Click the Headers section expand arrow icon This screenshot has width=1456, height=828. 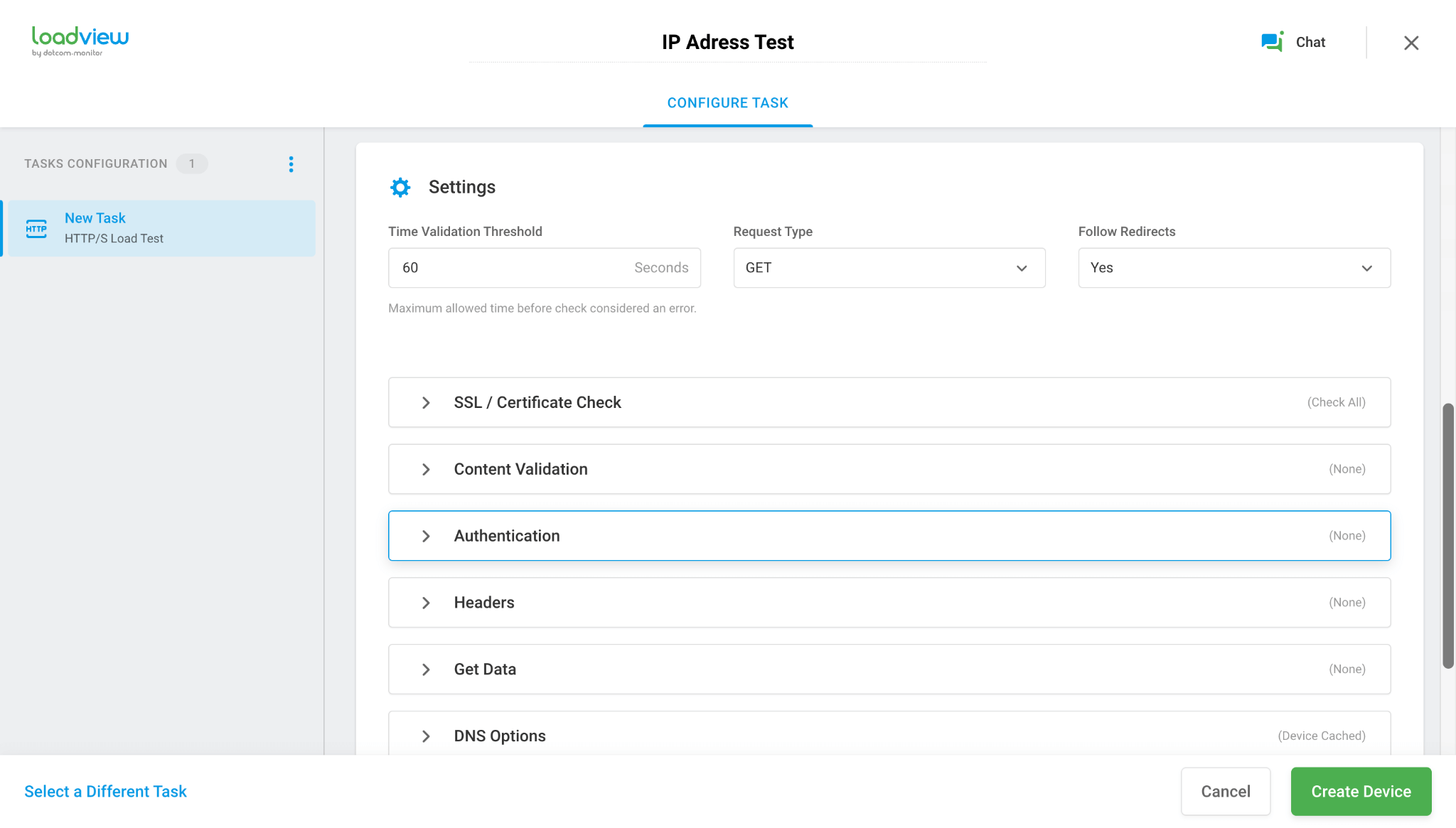tap(425, 602)
